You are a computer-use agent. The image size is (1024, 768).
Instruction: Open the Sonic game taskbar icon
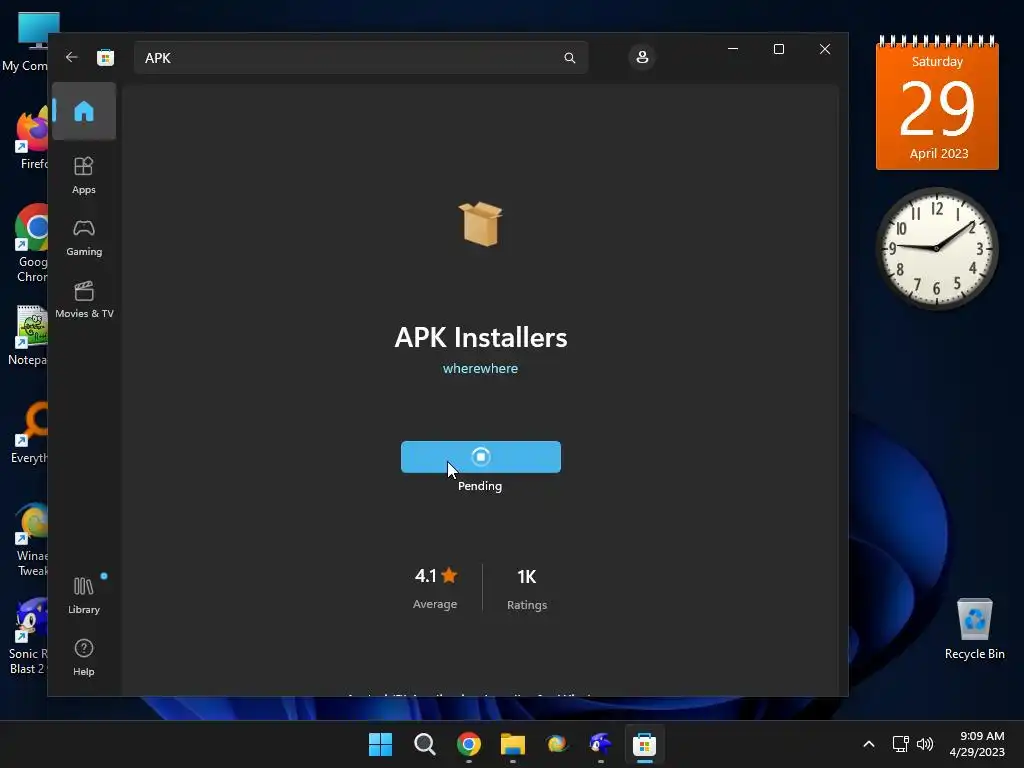[x=600, y=744]
